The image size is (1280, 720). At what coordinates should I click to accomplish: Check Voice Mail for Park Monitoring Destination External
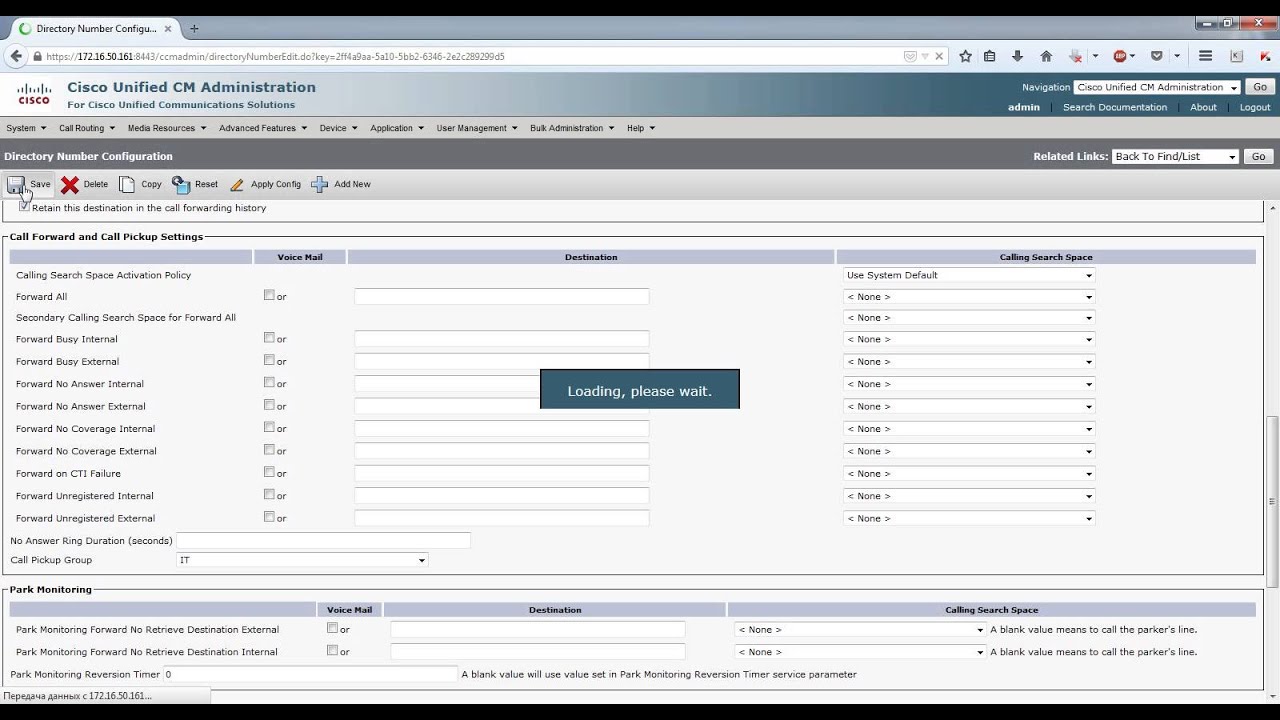pyautogui.click(x=333, y=628)
